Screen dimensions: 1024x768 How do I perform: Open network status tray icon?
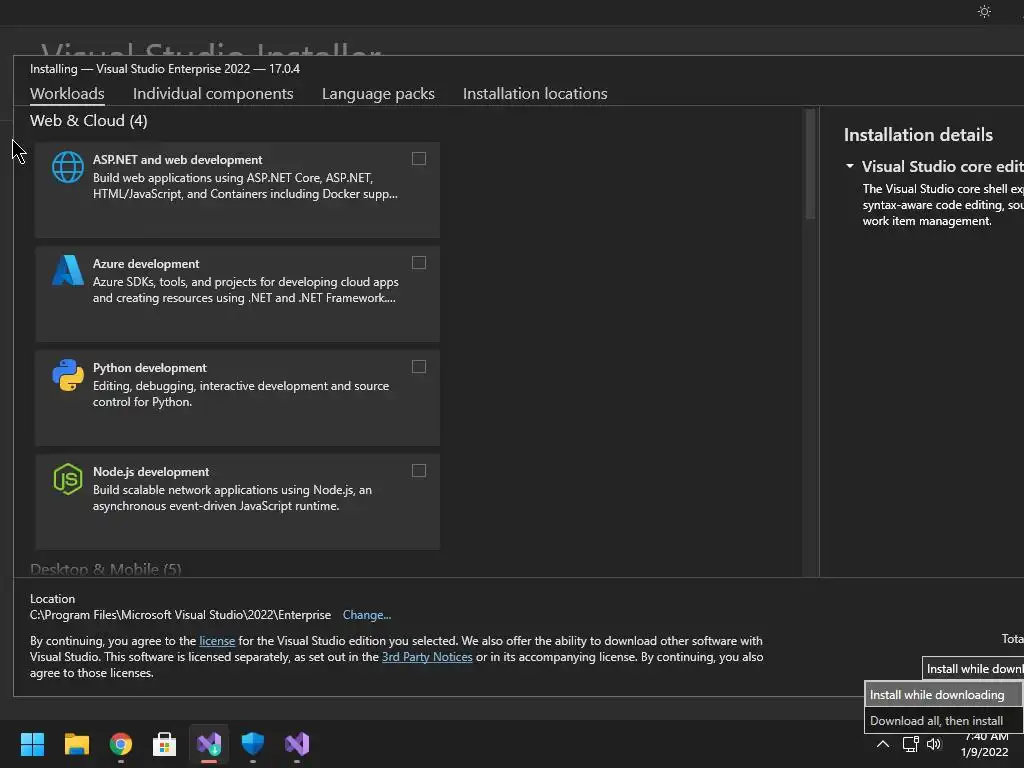tap(910, 744)
